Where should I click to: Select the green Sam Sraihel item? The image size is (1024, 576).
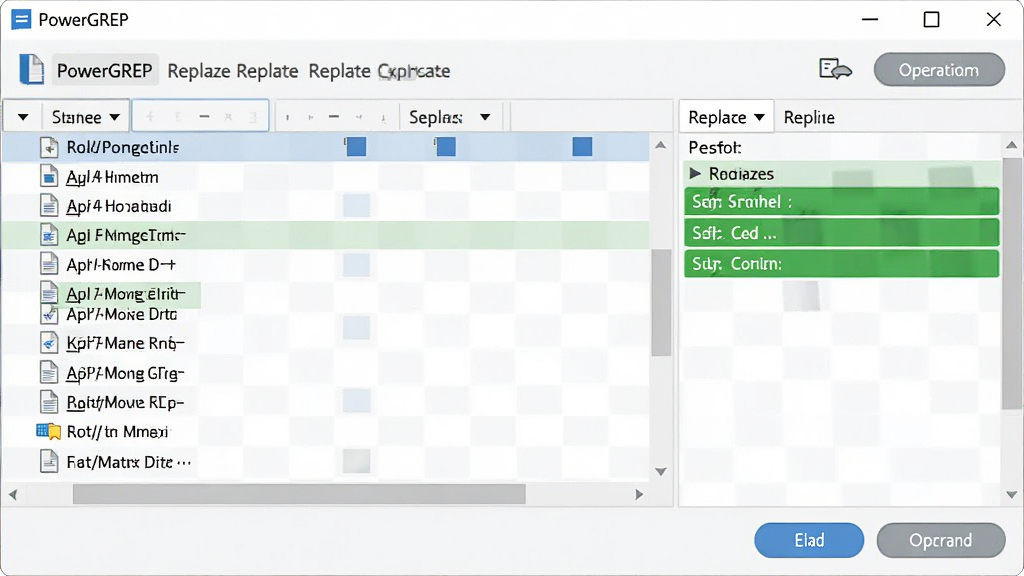click(842, 202)
